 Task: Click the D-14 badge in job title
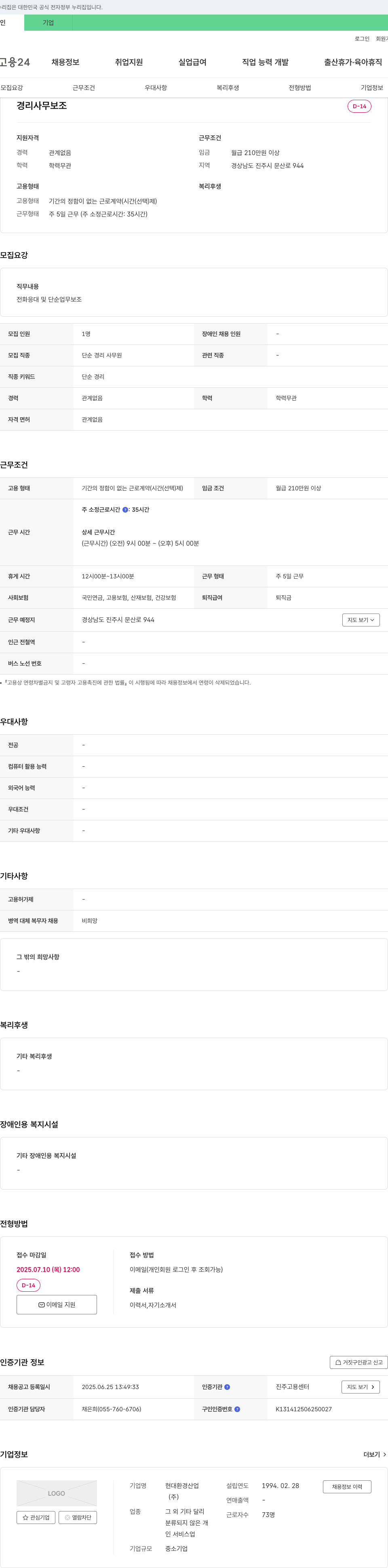[x=359, y=106]
